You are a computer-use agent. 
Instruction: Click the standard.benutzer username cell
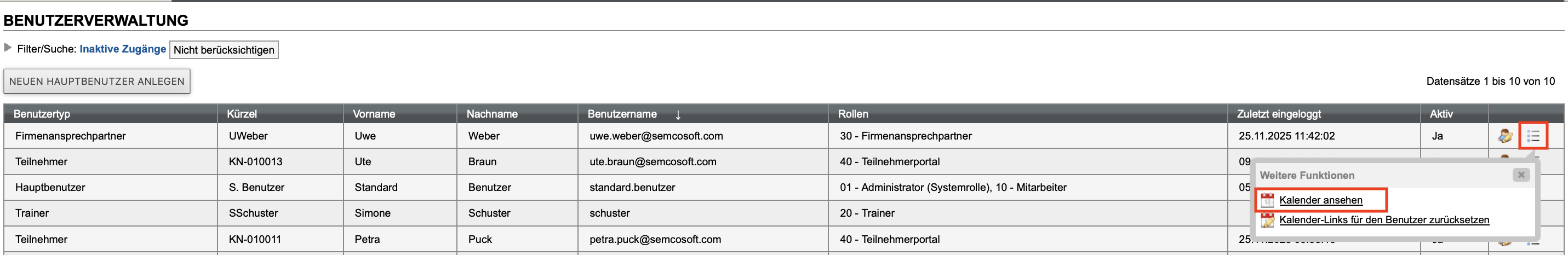click(632, 188)
